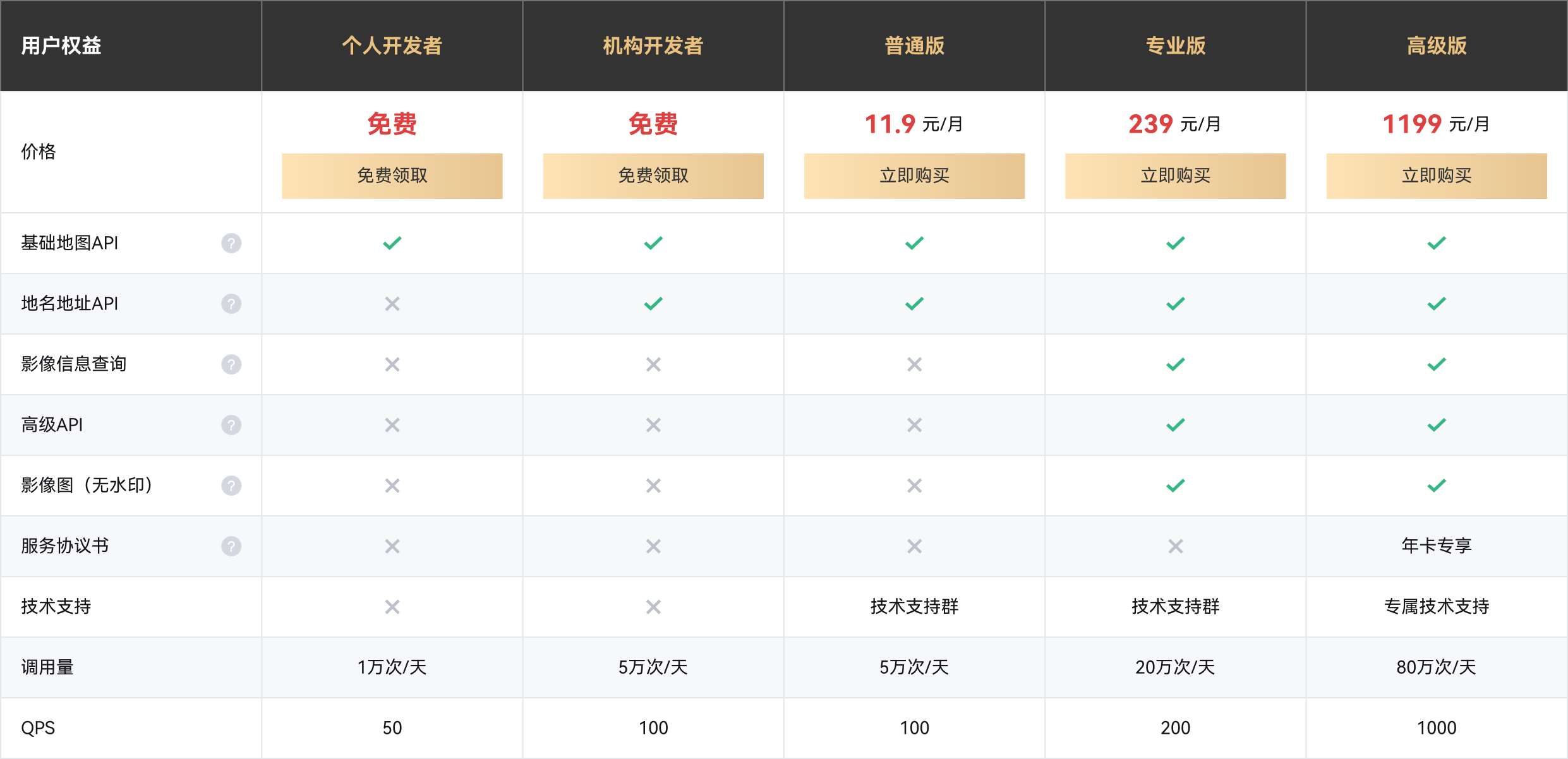
Task: Click help icon beside 地名地址API
Action: tap(231, 304)
